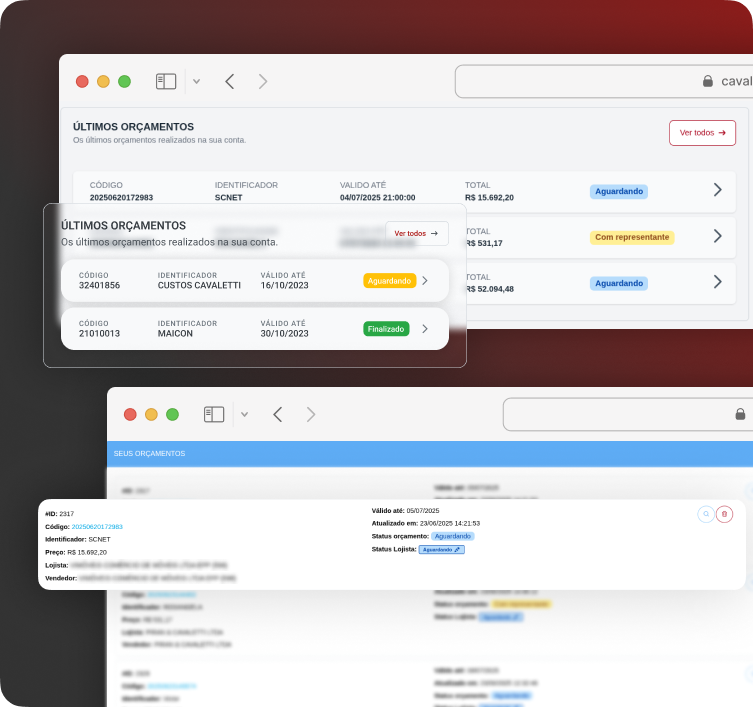Expand the Com representante quote row chevron
The image size is (753, 707).
[717, 237]
